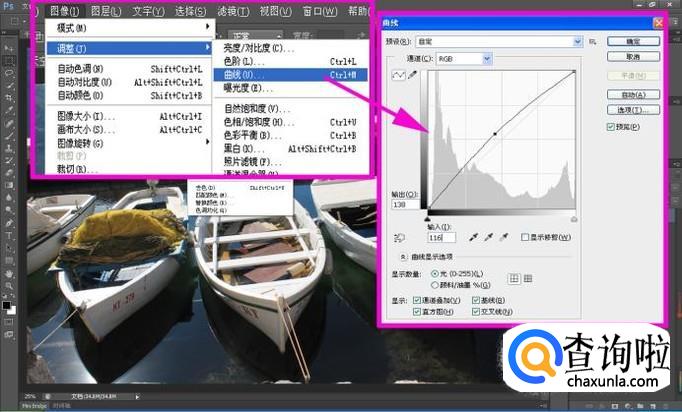Select the History Brush tool
The width and height of the screenshot is (682, 412).
click(9, 160)
